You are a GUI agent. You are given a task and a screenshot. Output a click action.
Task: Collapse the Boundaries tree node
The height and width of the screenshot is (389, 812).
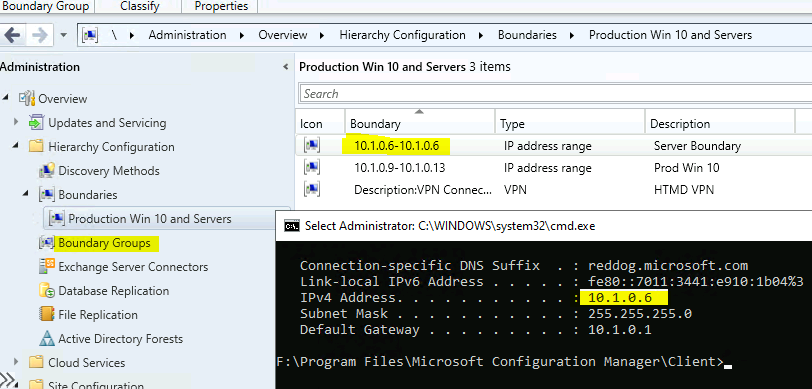pos(26,194)
